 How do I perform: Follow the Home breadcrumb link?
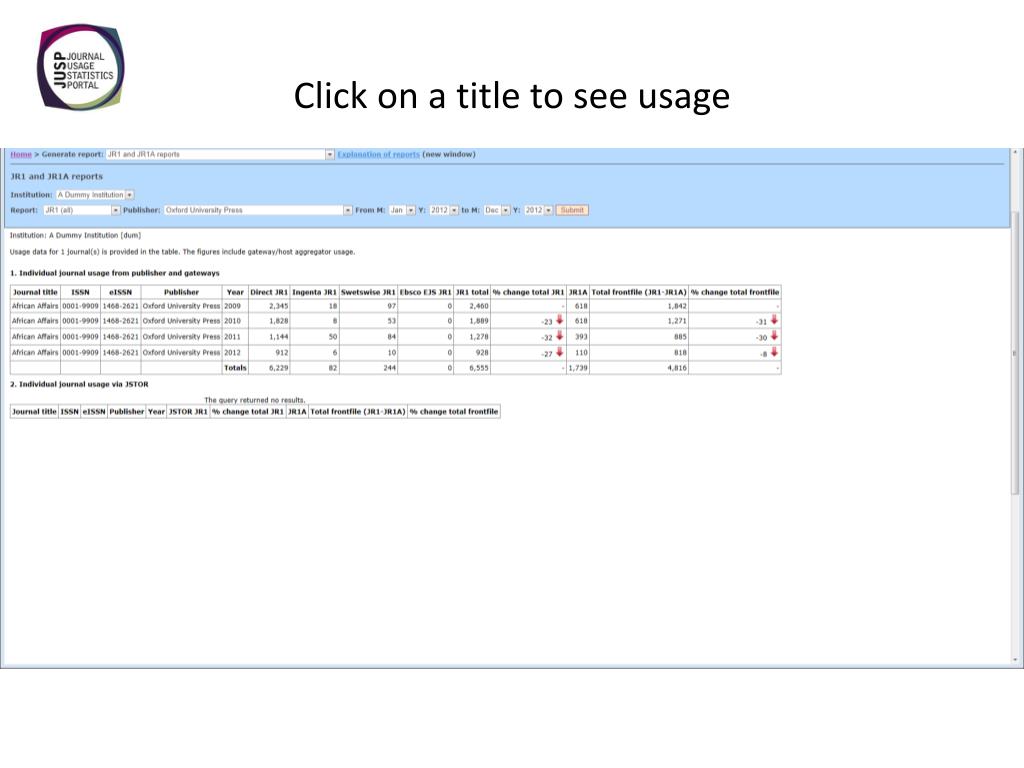[x=21, y=154]
